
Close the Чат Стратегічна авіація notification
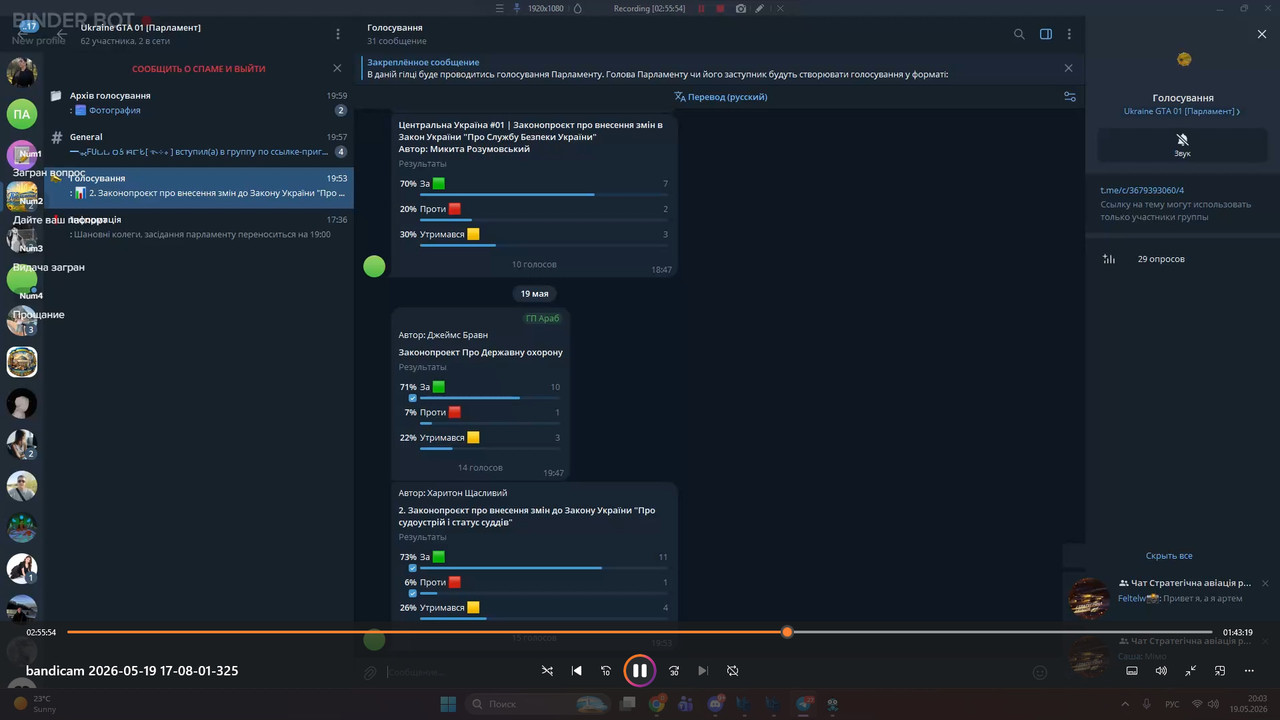point(1265,583)
